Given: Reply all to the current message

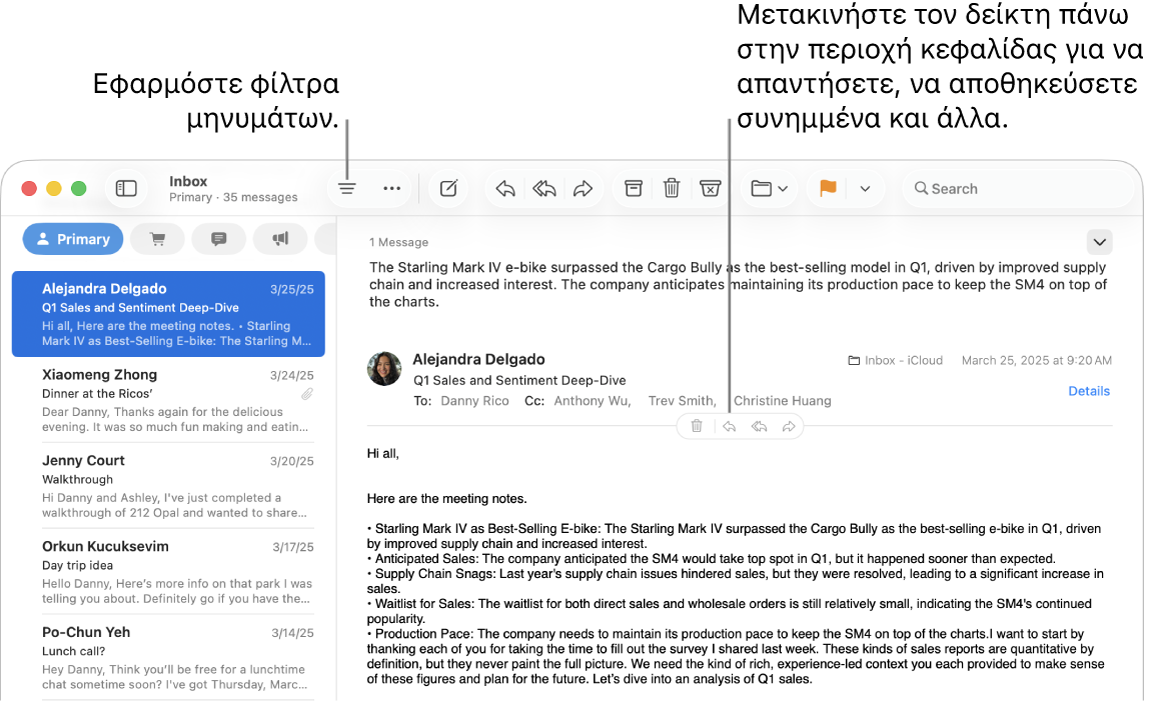Looking at the screenshot, I should (544, 188).
